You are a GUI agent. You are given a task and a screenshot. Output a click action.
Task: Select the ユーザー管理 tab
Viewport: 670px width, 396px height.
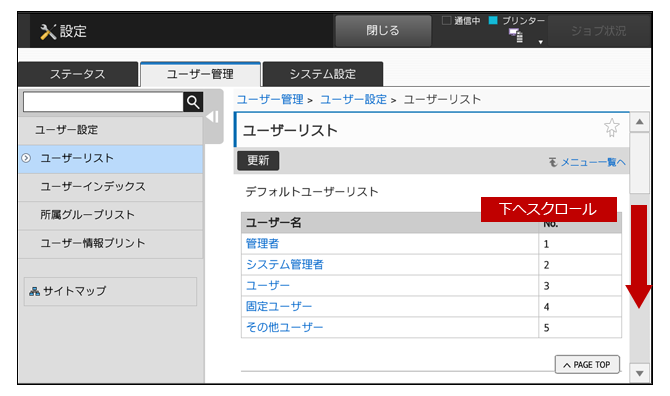[x=200, y=74]
